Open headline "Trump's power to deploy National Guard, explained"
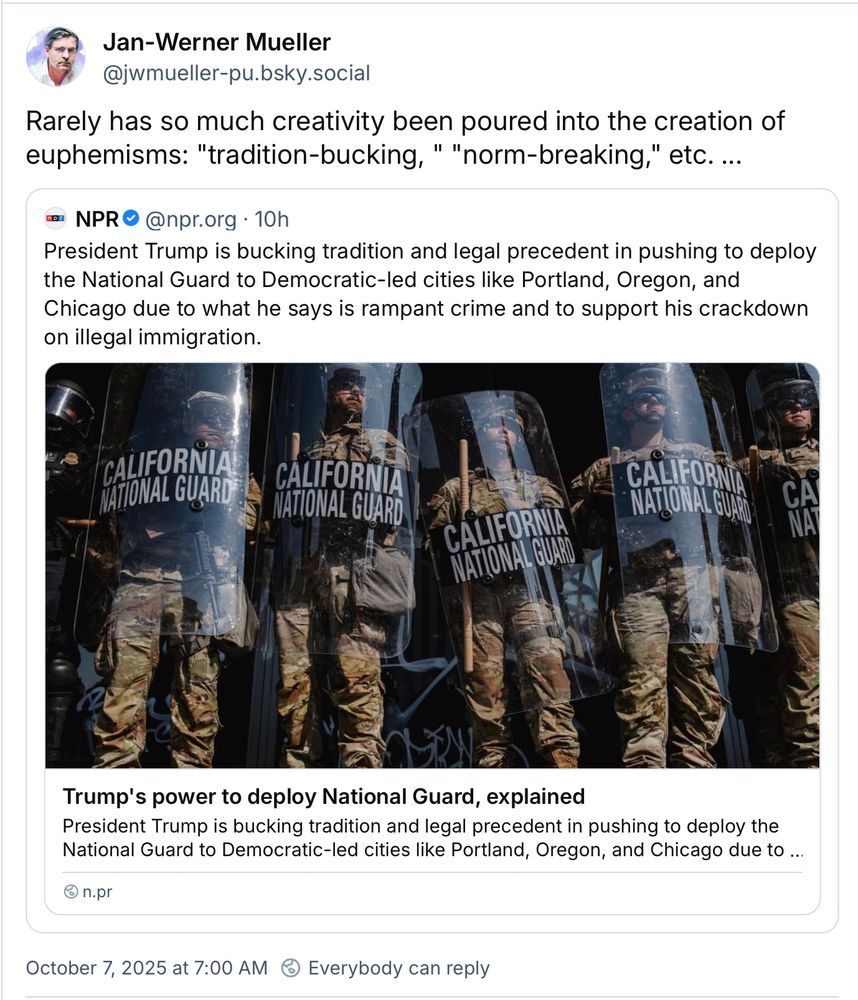Image resolution: width=858 pixels, height=1000 pixels. point(323,797)
